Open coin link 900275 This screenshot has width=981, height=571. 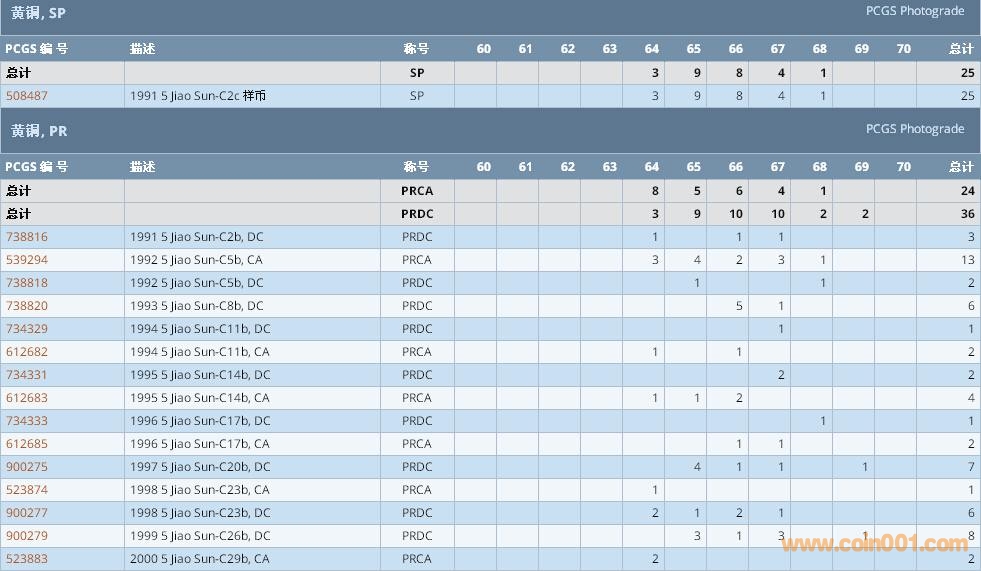tap(27, 467)
